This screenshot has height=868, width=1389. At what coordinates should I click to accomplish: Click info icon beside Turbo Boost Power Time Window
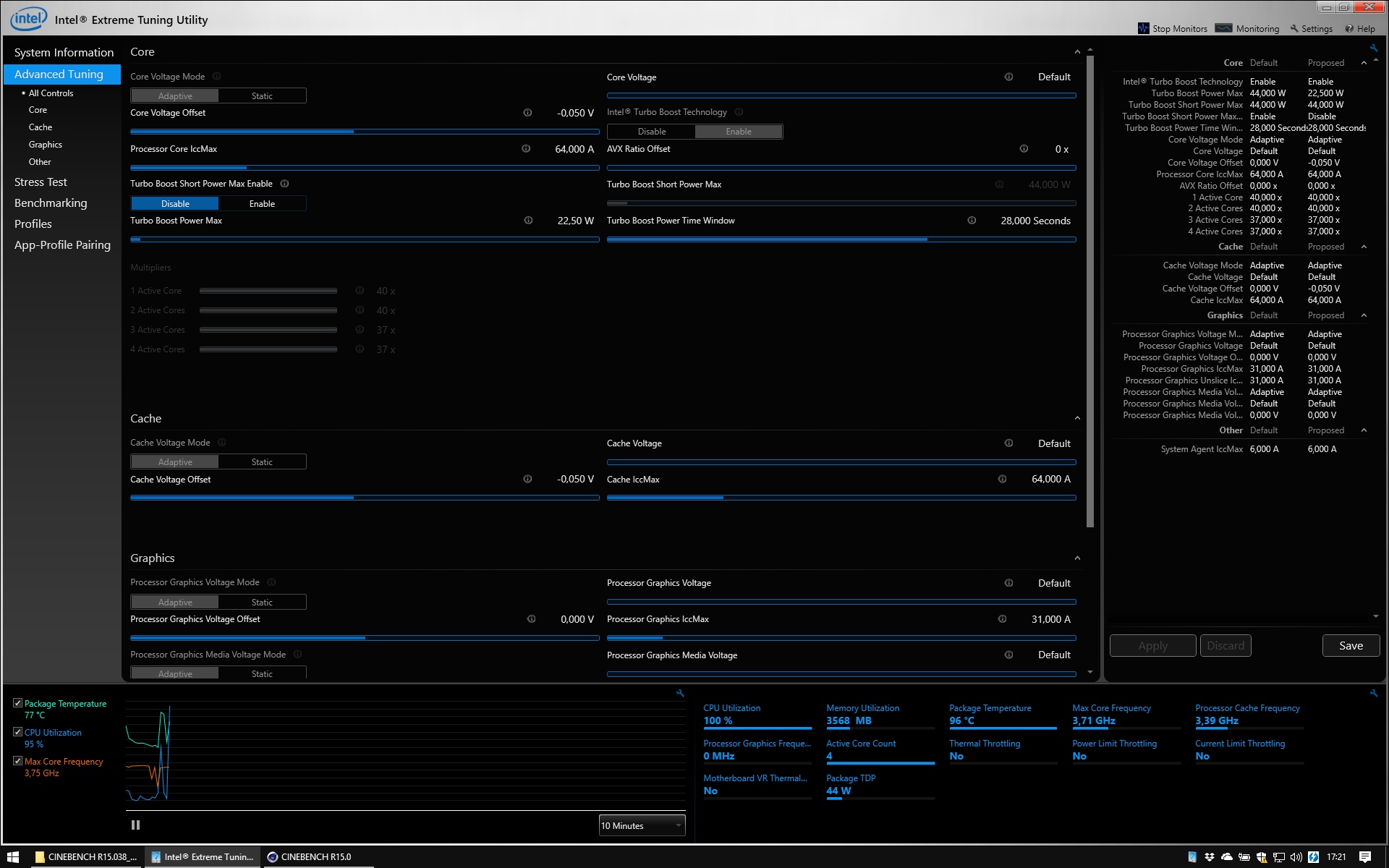click(972, 221)
